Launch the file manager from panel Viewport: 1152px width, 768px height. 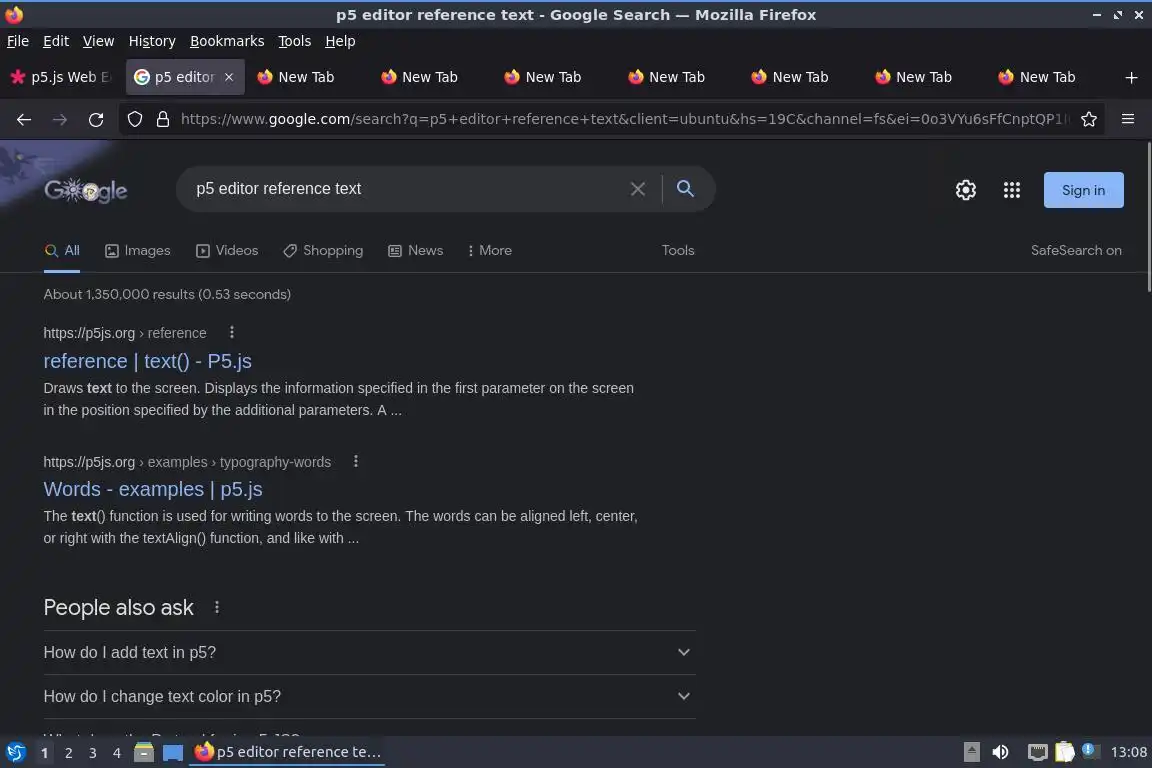pos(144,753)
